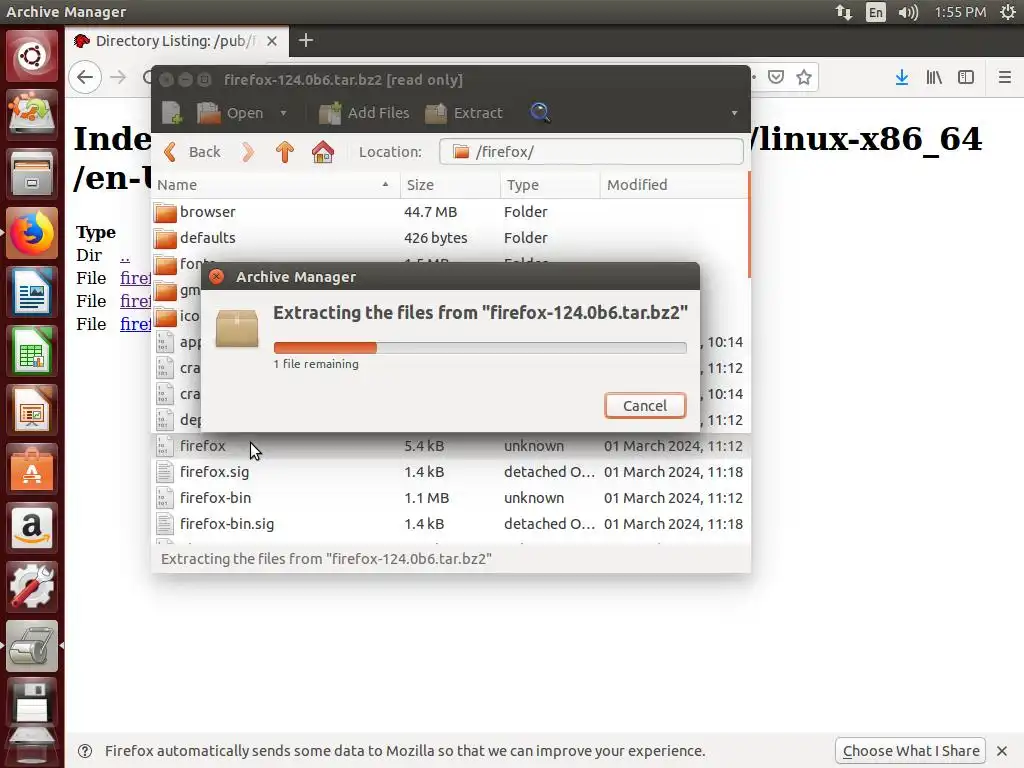The image size is (1024, 768).
Task: Close the Directory Listing tab
Action: (x=272, y=41)
